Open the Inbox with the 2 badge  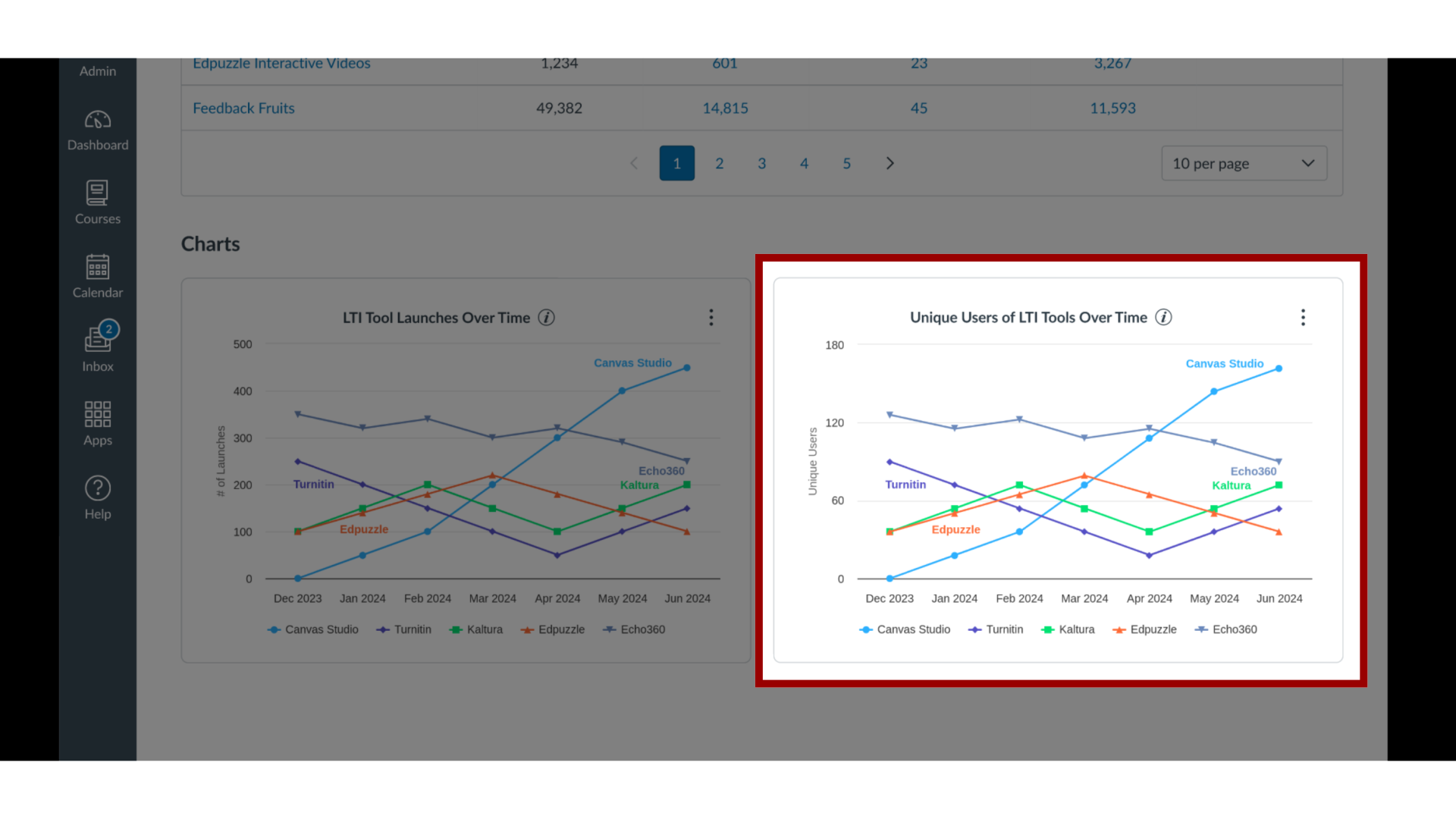point(98,347)
